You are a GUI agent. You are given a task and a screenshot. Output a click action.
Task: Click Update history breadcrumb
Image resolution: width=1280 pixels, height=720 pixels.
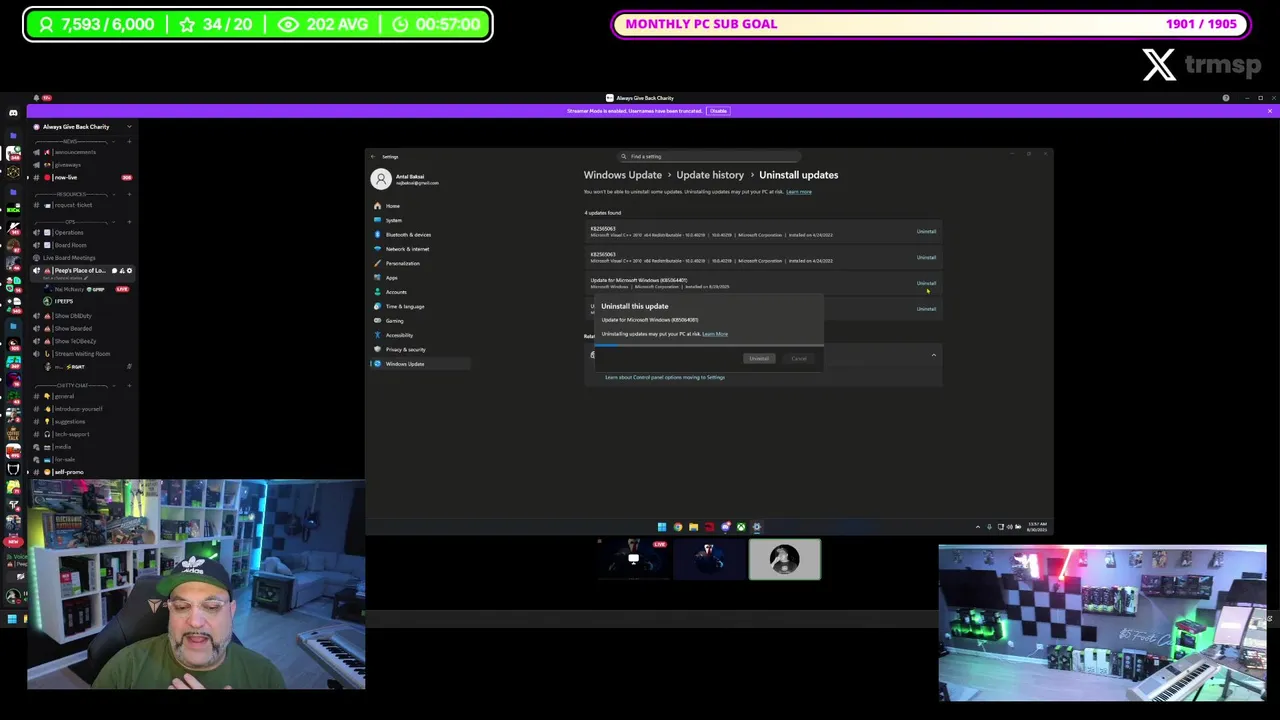pyautogui.click(x=710, y=175)
